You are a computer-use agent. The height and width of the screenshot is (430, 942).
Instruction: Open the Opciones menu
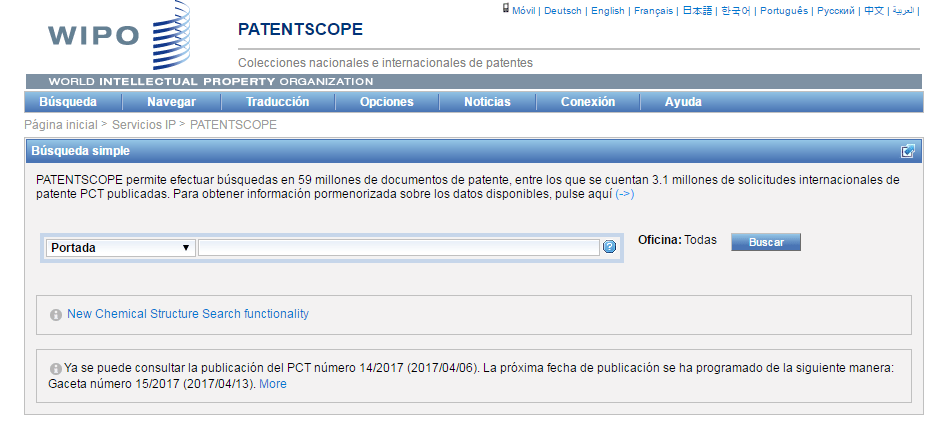coord(387,102)
